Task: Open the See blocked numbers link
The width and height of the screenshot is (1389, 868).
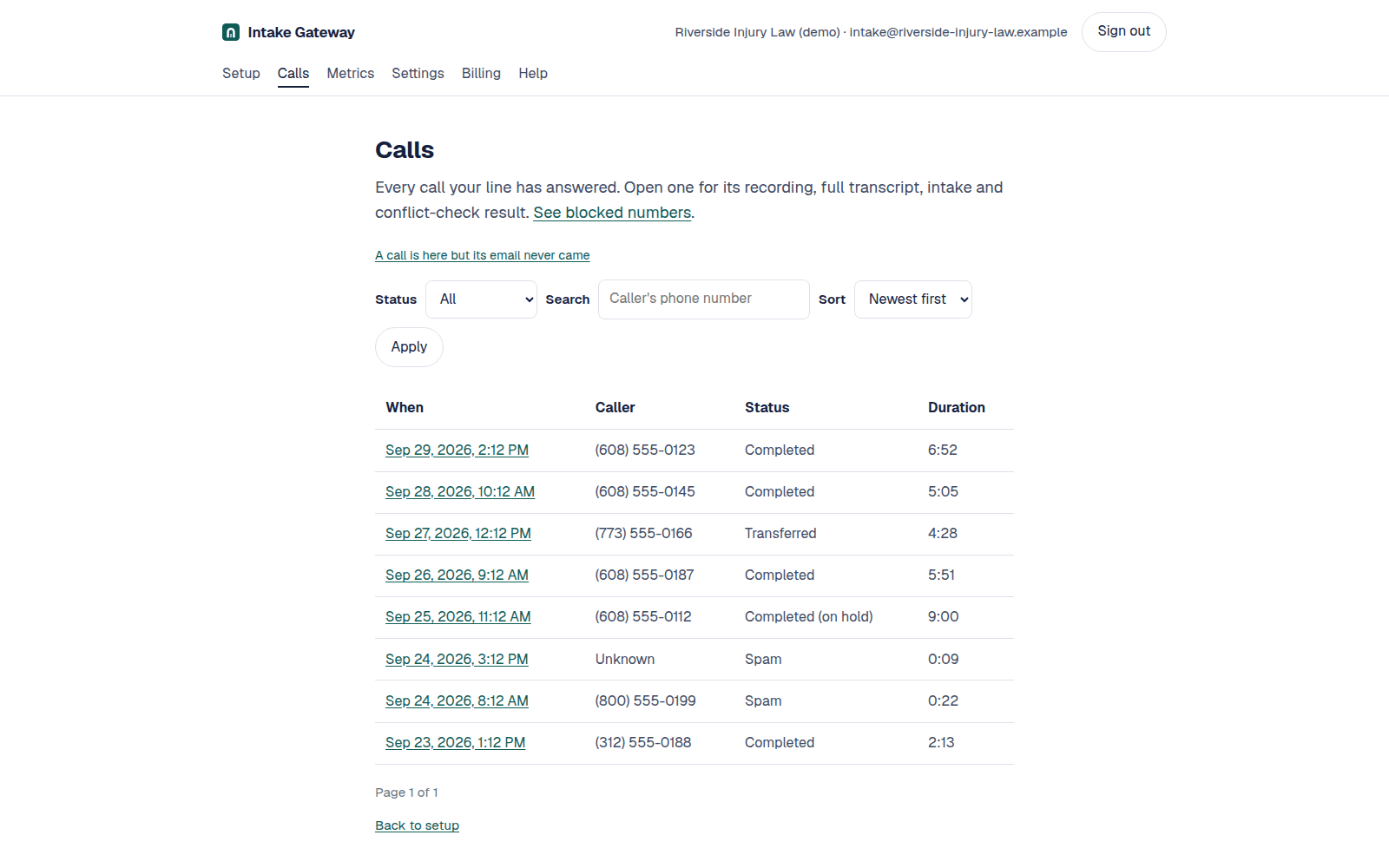Action: point(612,213)
